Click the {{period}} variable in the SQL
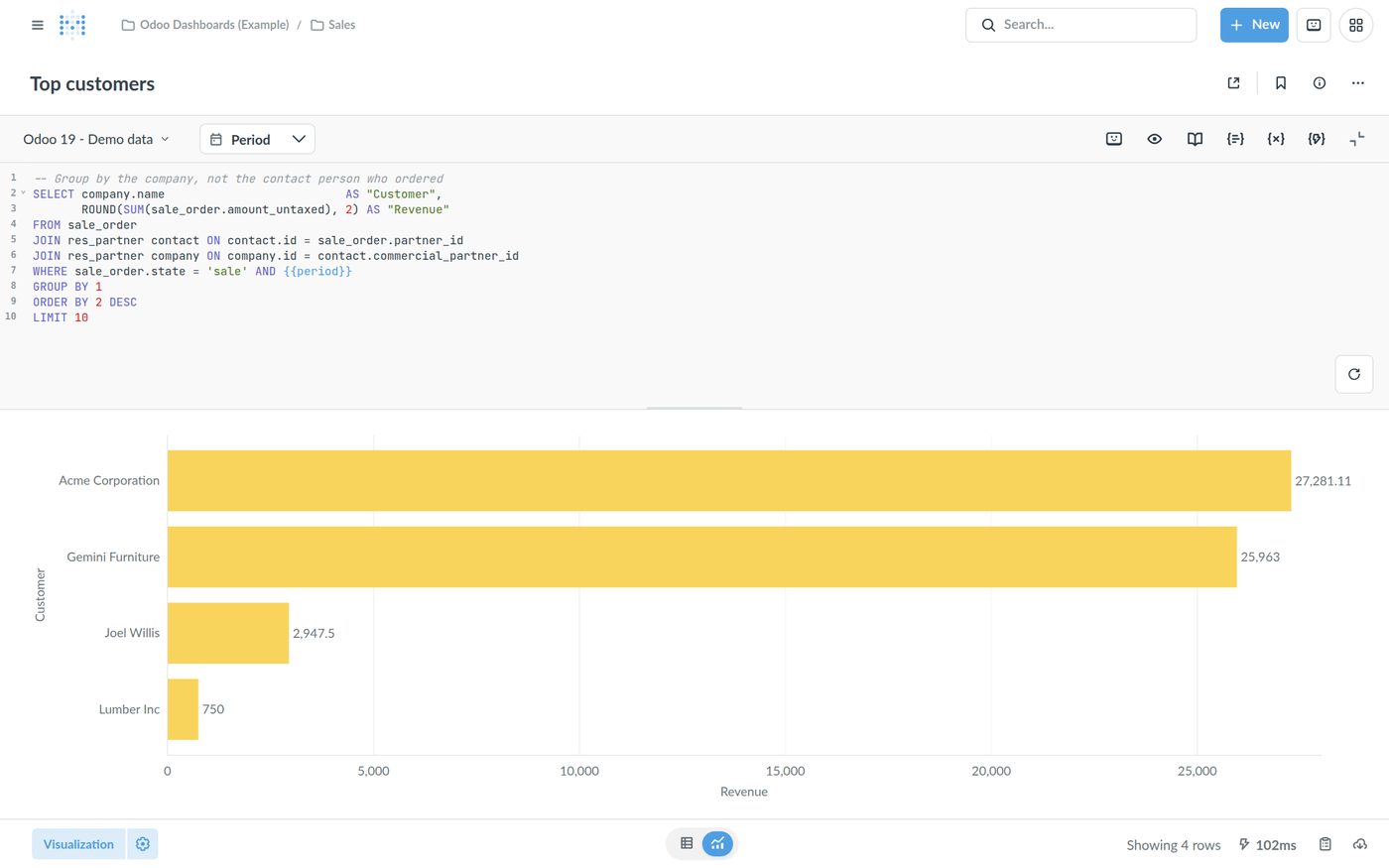Image resolution: width=1389 pixels, height=868 pixels. coord(317,271)
